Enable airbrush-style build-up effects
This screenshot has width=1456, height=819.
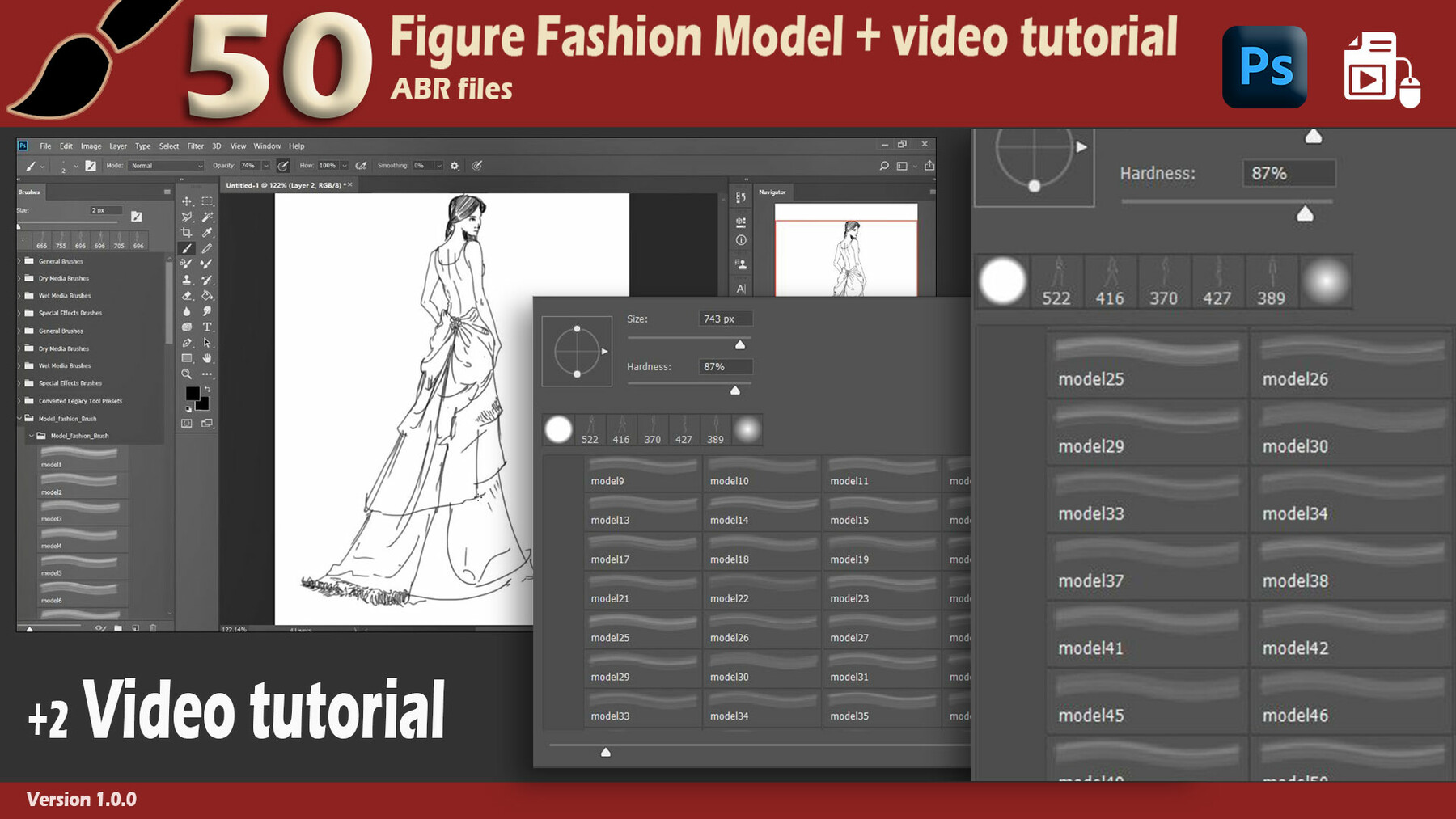pyautogui.click(x=361, y=166)
